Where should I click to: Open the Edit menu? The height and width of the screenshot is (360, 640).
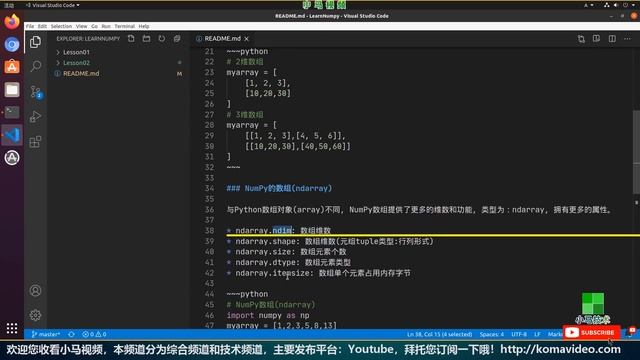[x=42, y=26]
